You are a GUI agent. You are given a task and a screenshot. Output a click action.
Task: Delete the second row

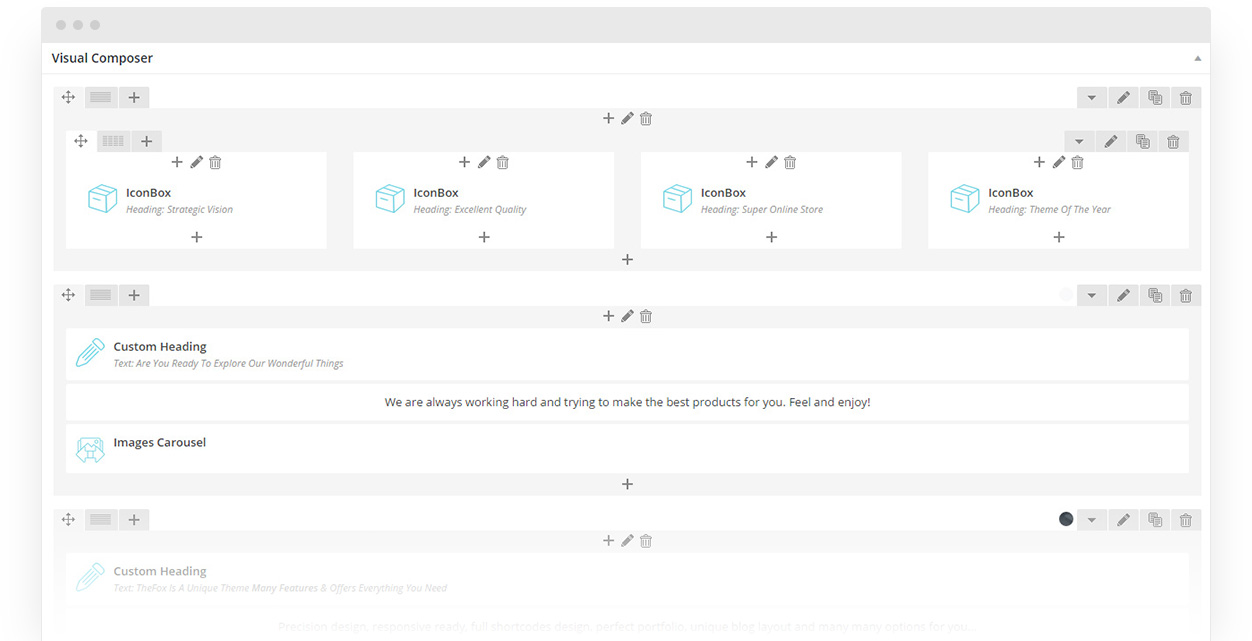1186,296
